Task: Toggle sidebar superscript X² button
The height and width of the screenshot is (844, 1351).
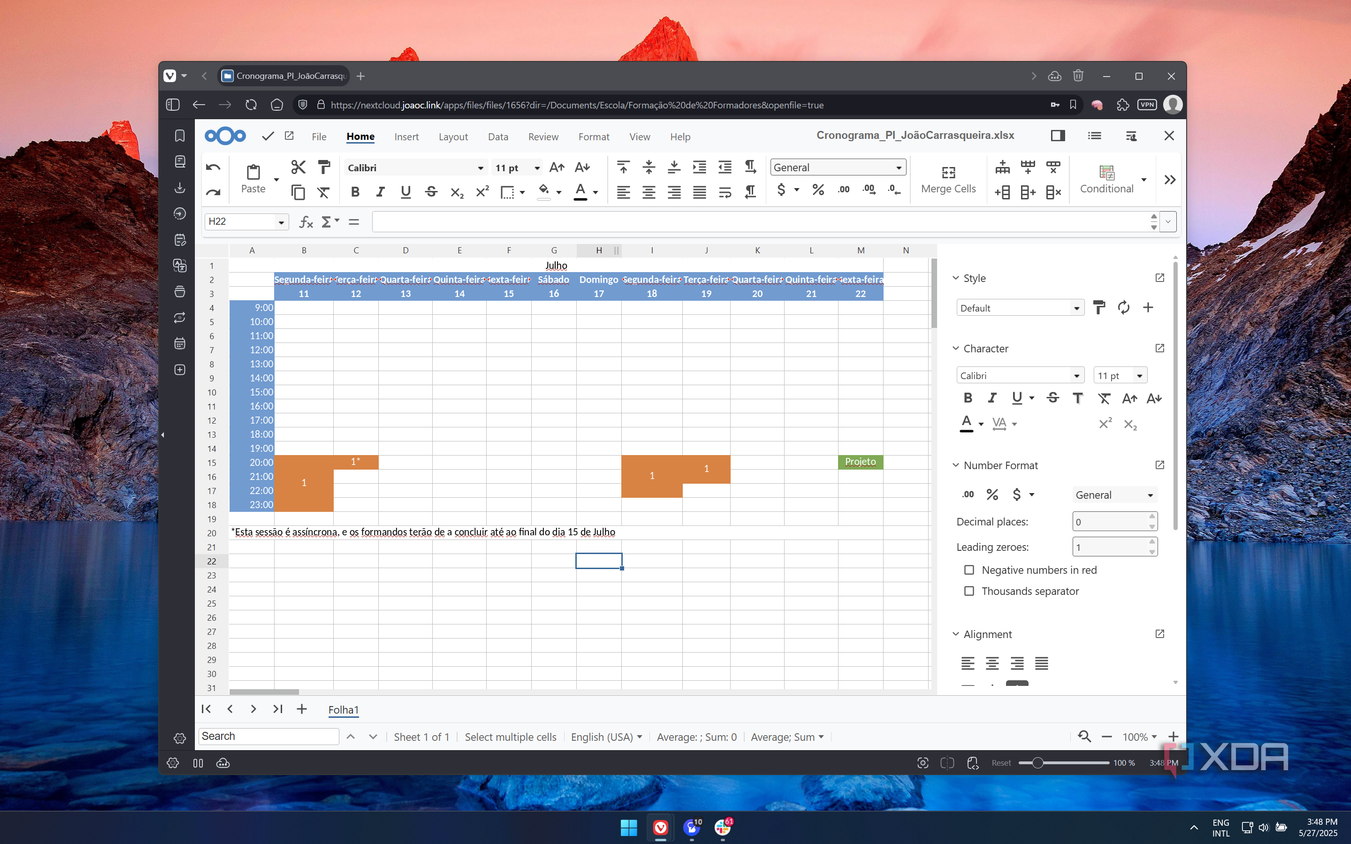Action: (1105, 424)
